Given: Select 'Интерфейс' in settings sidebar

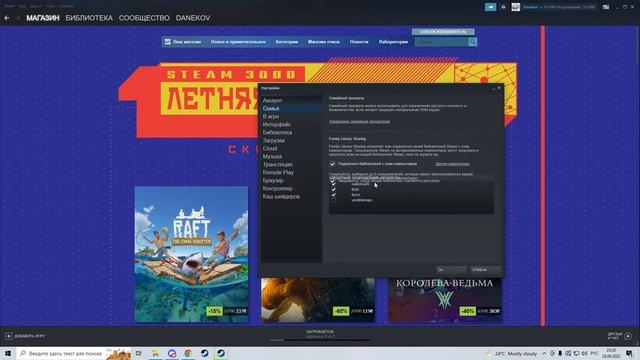Looking at the screenshot, I should point(291,124).
